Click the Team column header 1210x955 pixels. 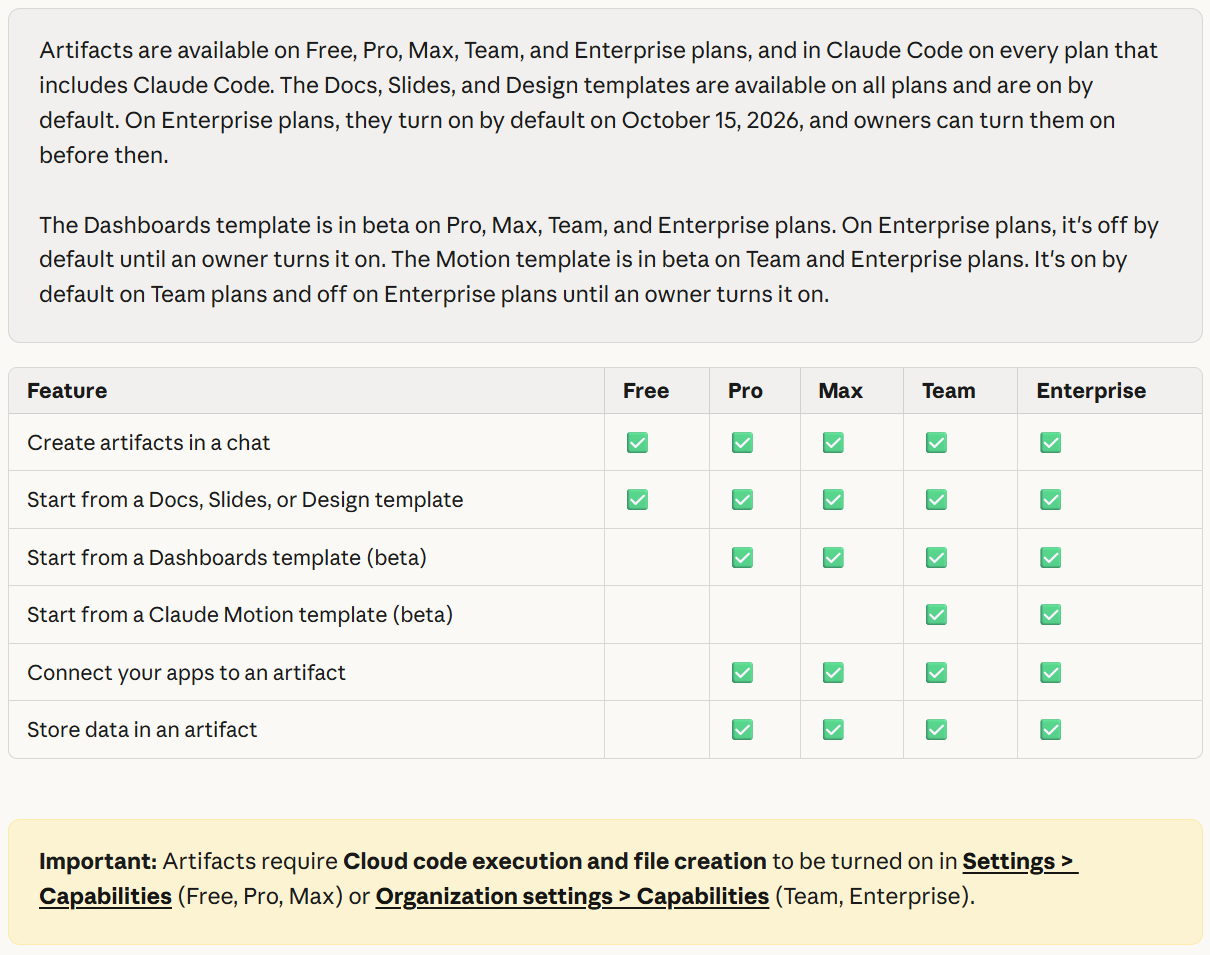[949, 390]
